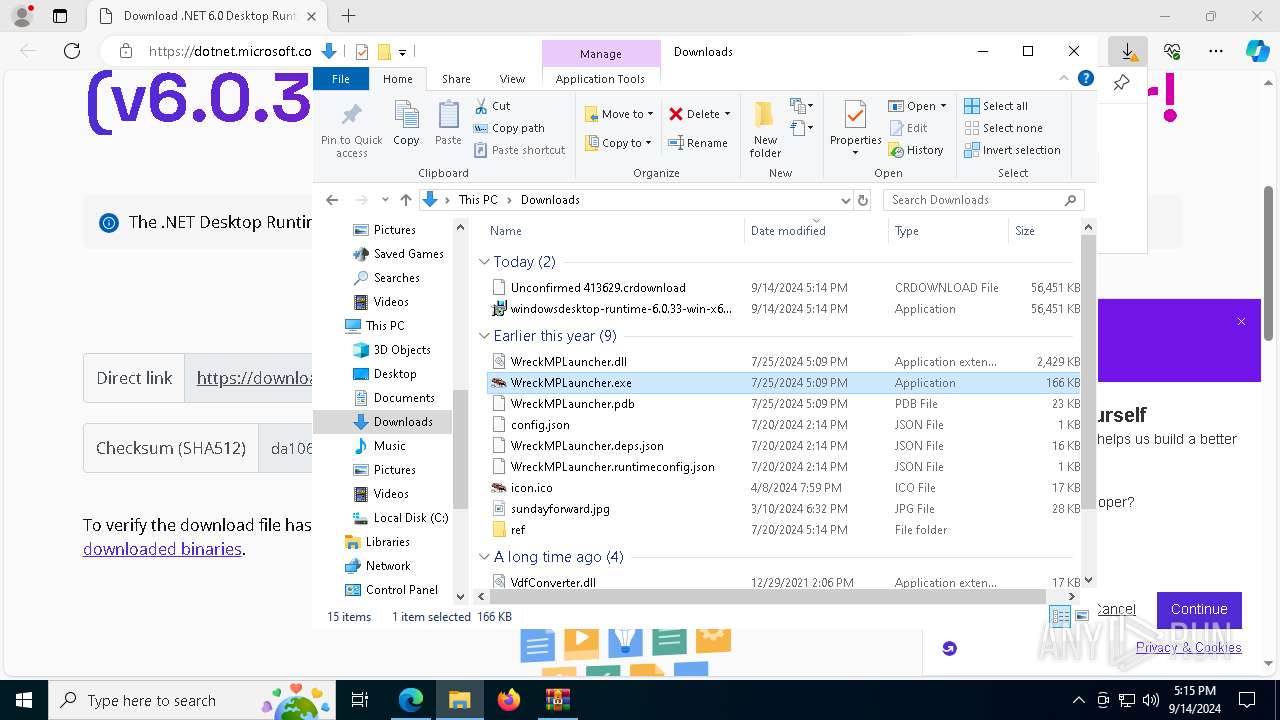Collapse the Today (2) group
This screenshot has width=1280, height=720.
484,262
